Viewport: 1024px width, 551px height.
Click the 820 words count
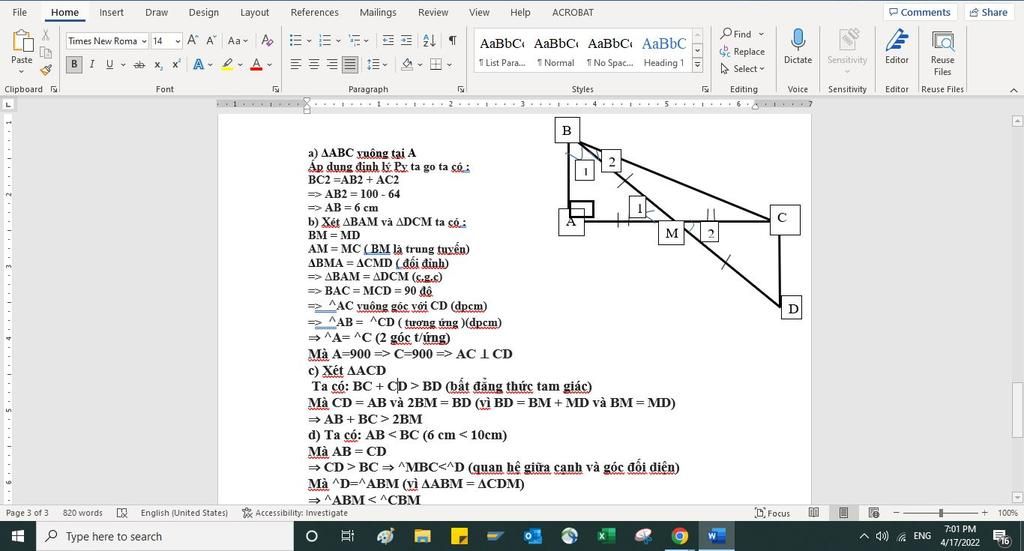[x=82, y=513]
